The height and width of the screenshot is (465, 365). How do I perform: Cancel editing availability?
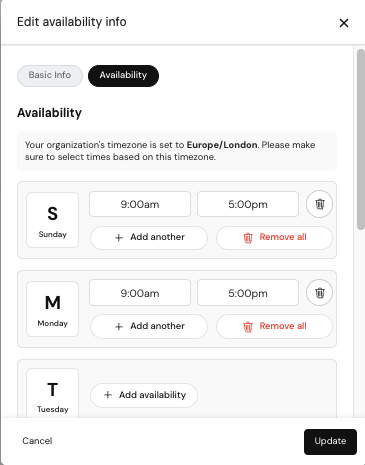click(x=37, y=441)
